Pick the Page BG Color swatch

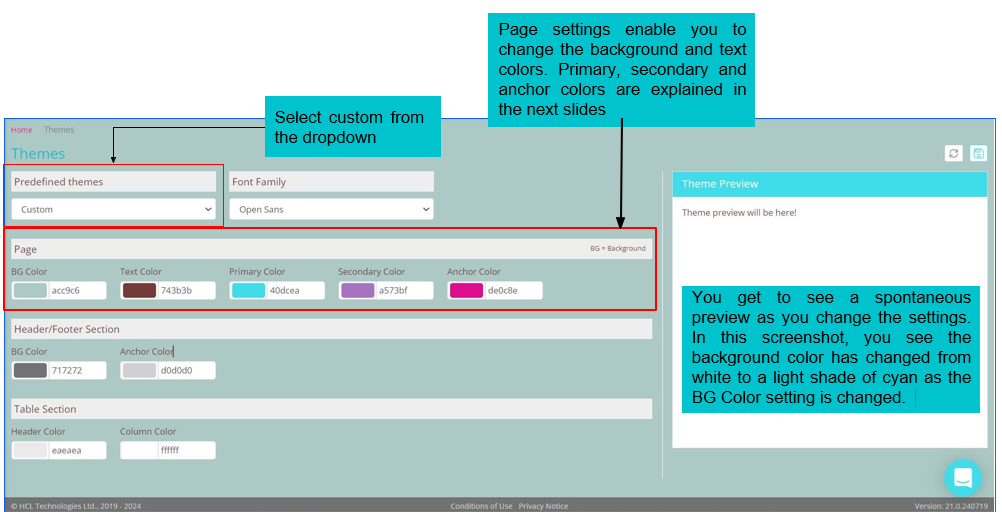click(x=30, y=291)
